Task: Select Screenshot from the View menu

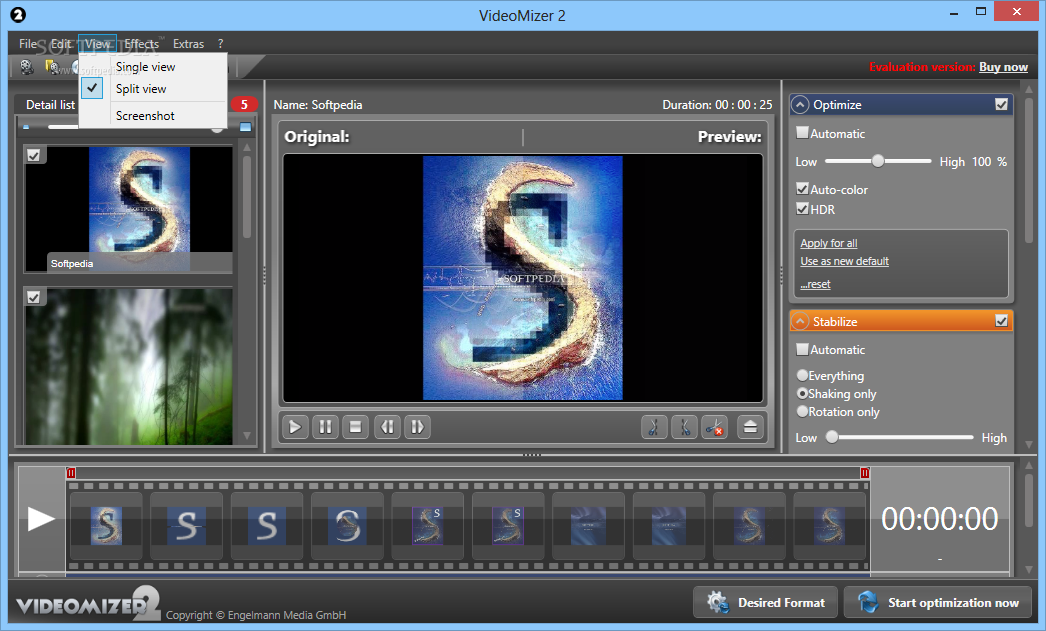Action: pyautogui.click(x=153, y=115)
